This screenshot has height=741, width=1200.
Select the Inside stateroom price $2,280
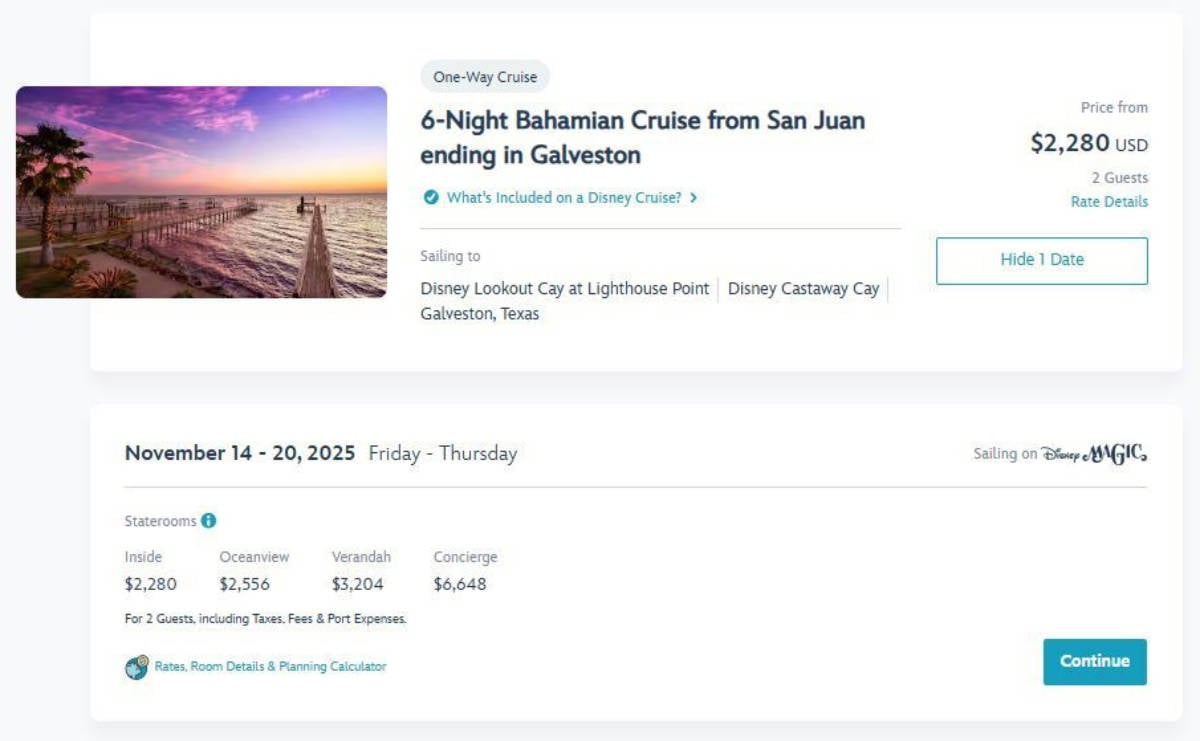pyautogui.click(x=151, y=583)
